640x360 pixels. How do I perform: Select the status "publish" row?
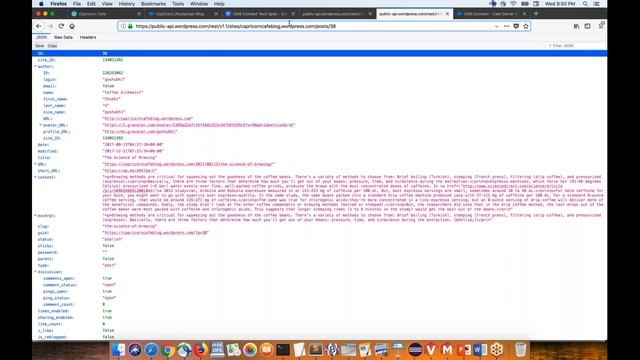320,239
